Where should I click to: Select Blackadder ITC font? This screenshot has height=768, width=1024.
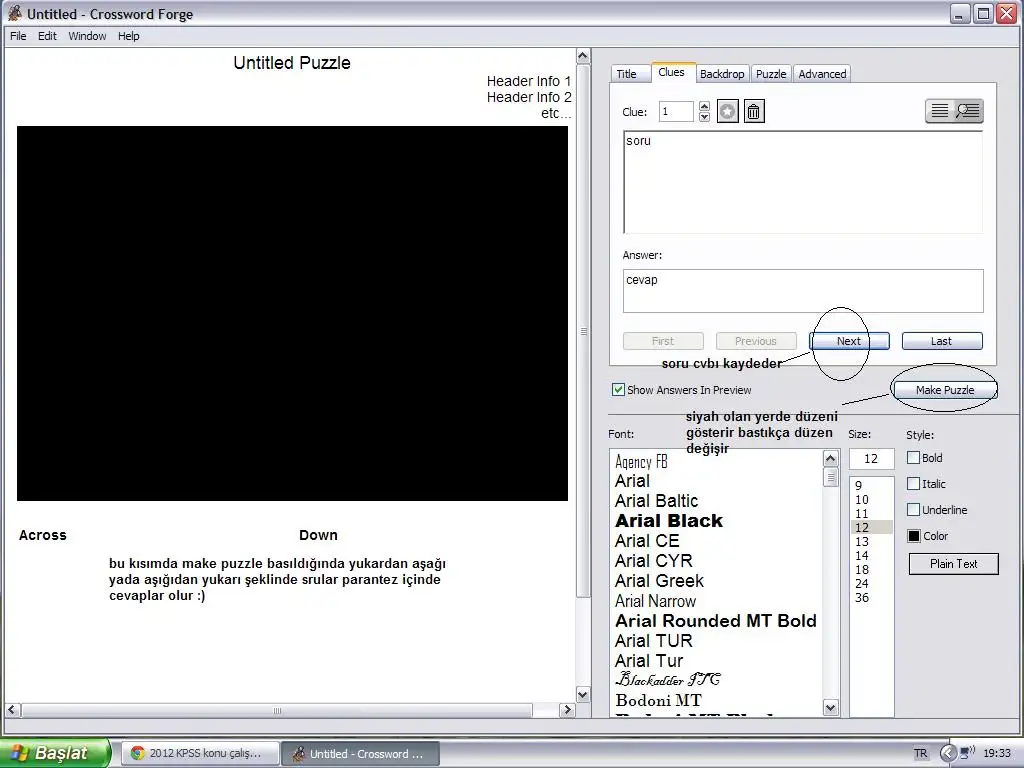pos(668,680)
